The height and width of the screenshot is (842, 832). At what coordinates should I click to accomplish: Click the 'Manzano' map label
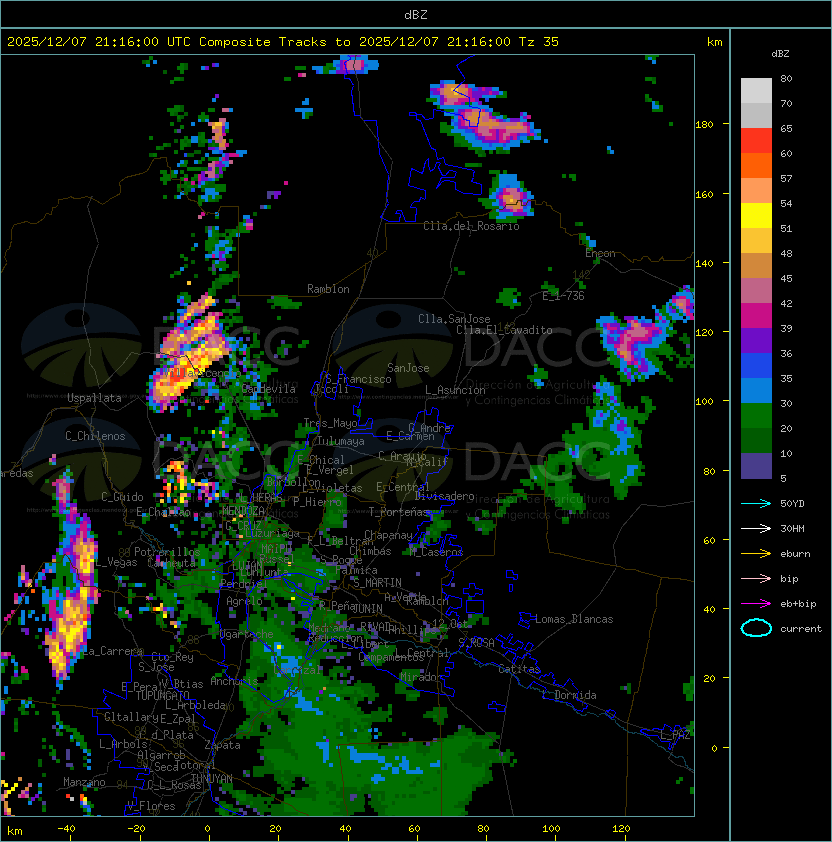point(84,782)
